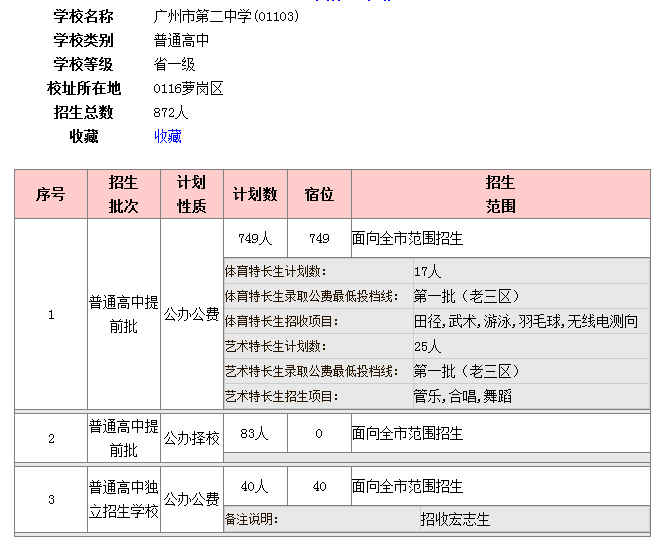
Task: Click total enrollment value 872人
Action: (170, 113)
